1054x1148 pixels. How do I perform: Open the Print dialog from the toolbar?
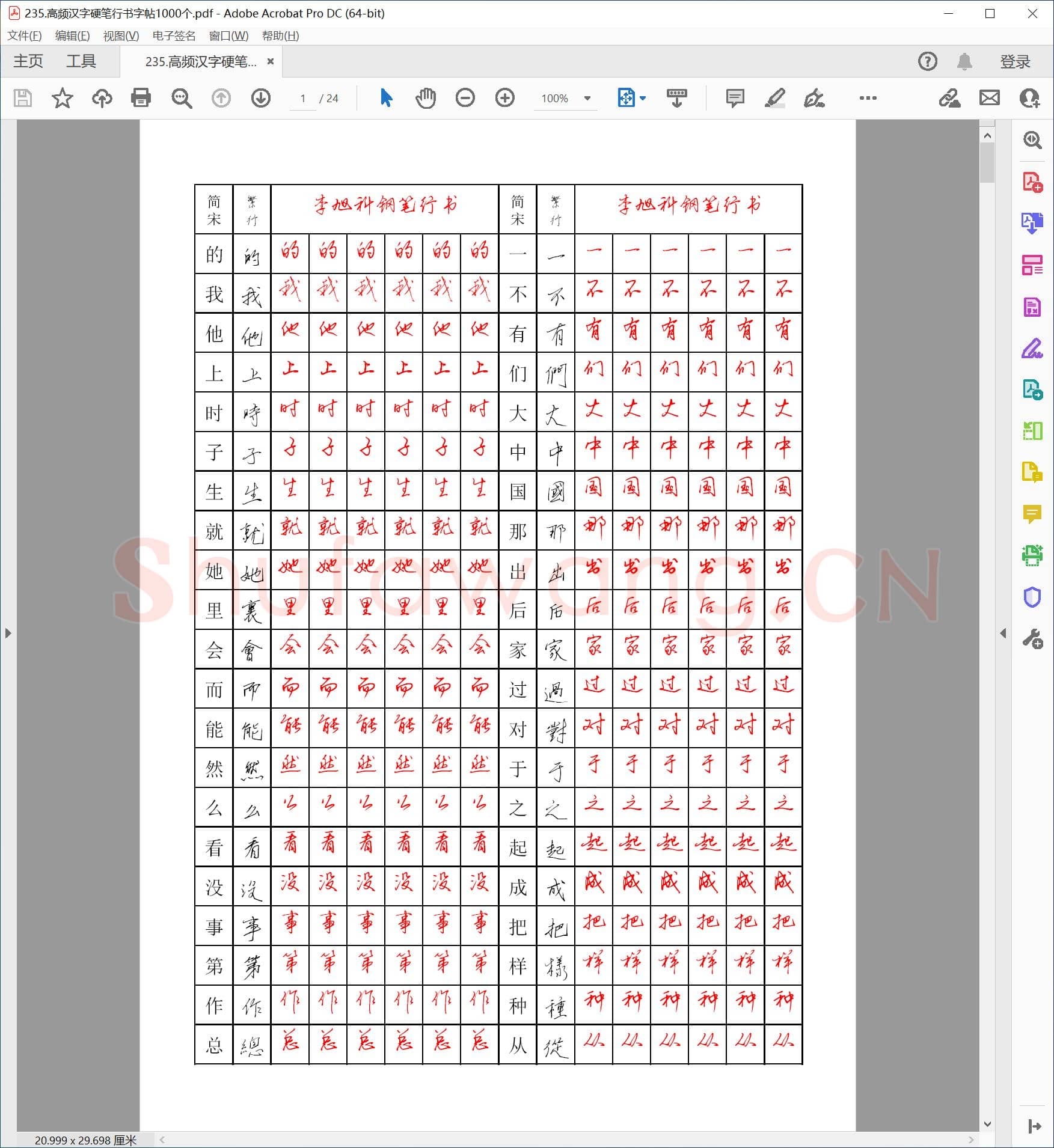[x=141, y=98]
